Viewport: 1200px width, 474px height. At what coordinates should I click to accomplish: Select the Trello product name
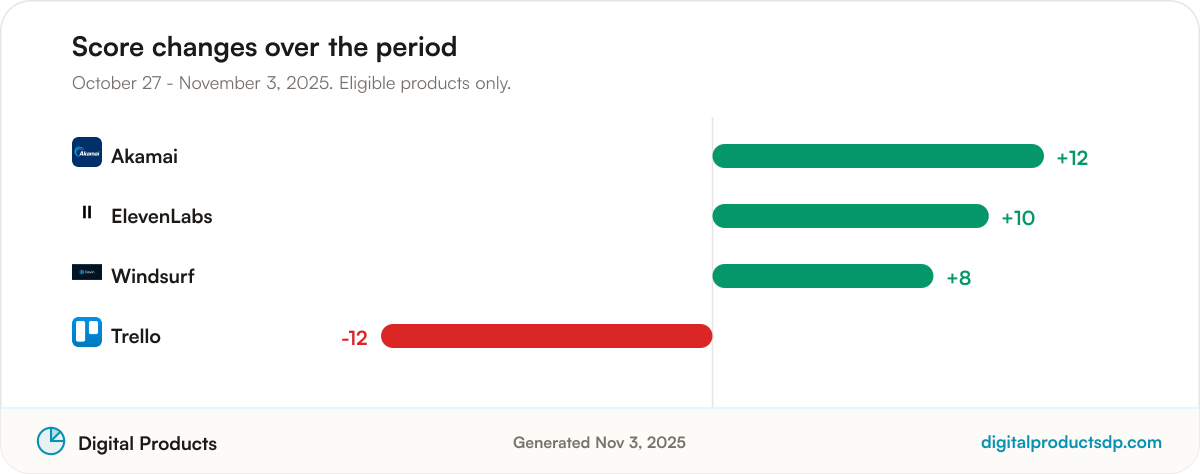tap(136, 336)
